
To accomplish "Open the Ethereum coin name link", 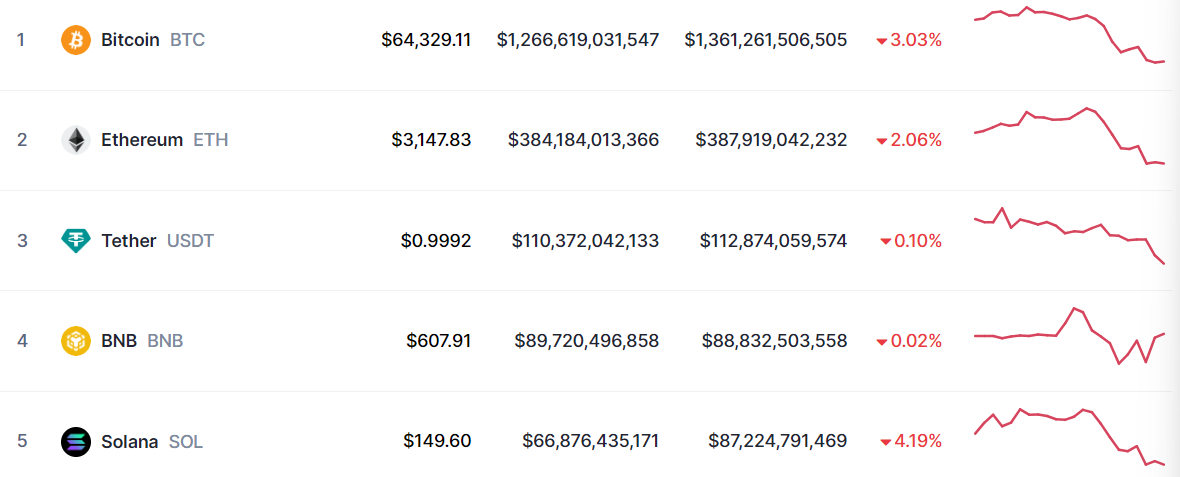I will click(142, 140).
